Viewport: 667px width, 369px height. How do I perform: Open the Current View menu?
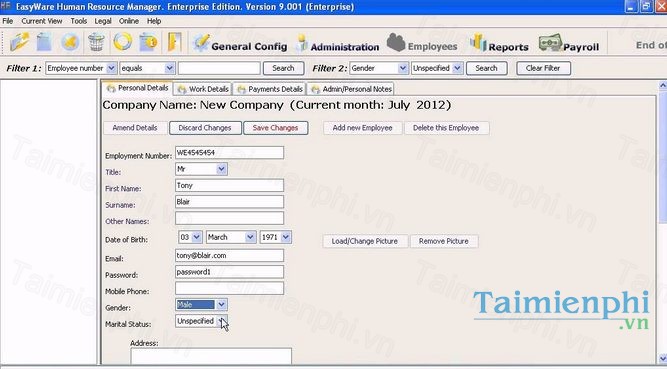(x=42, y=21)
